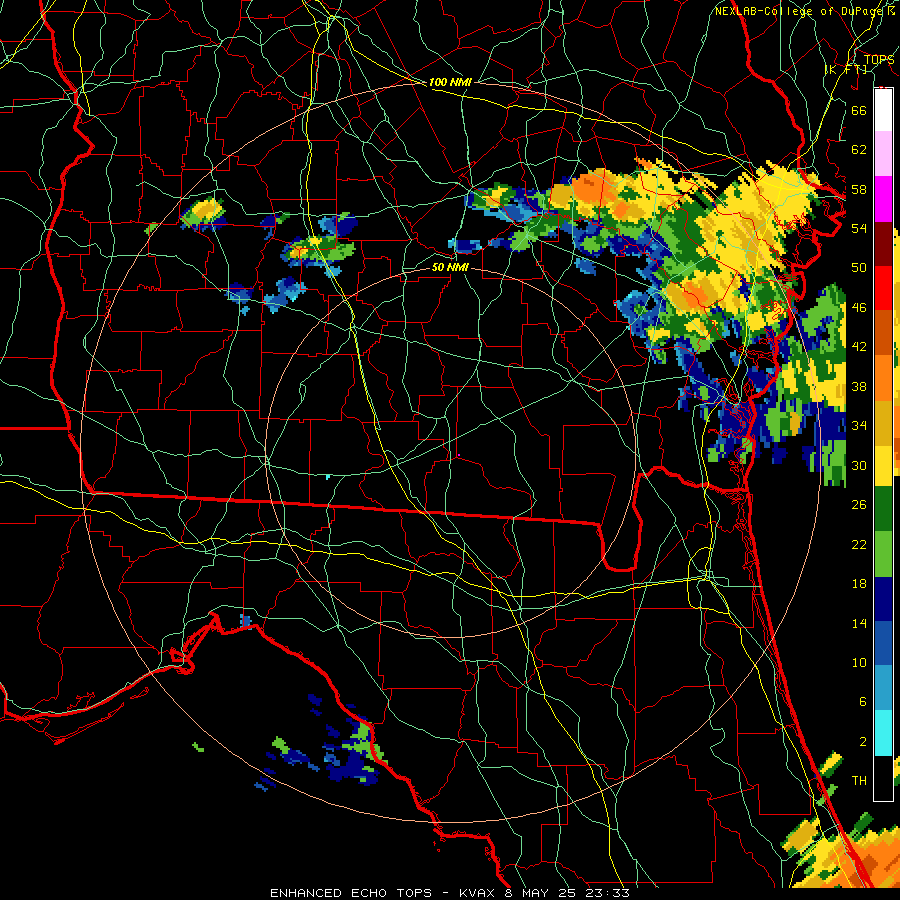This screenshot has height=900, width=900.
Task: Click the '22' legend value
Action: 859,544
